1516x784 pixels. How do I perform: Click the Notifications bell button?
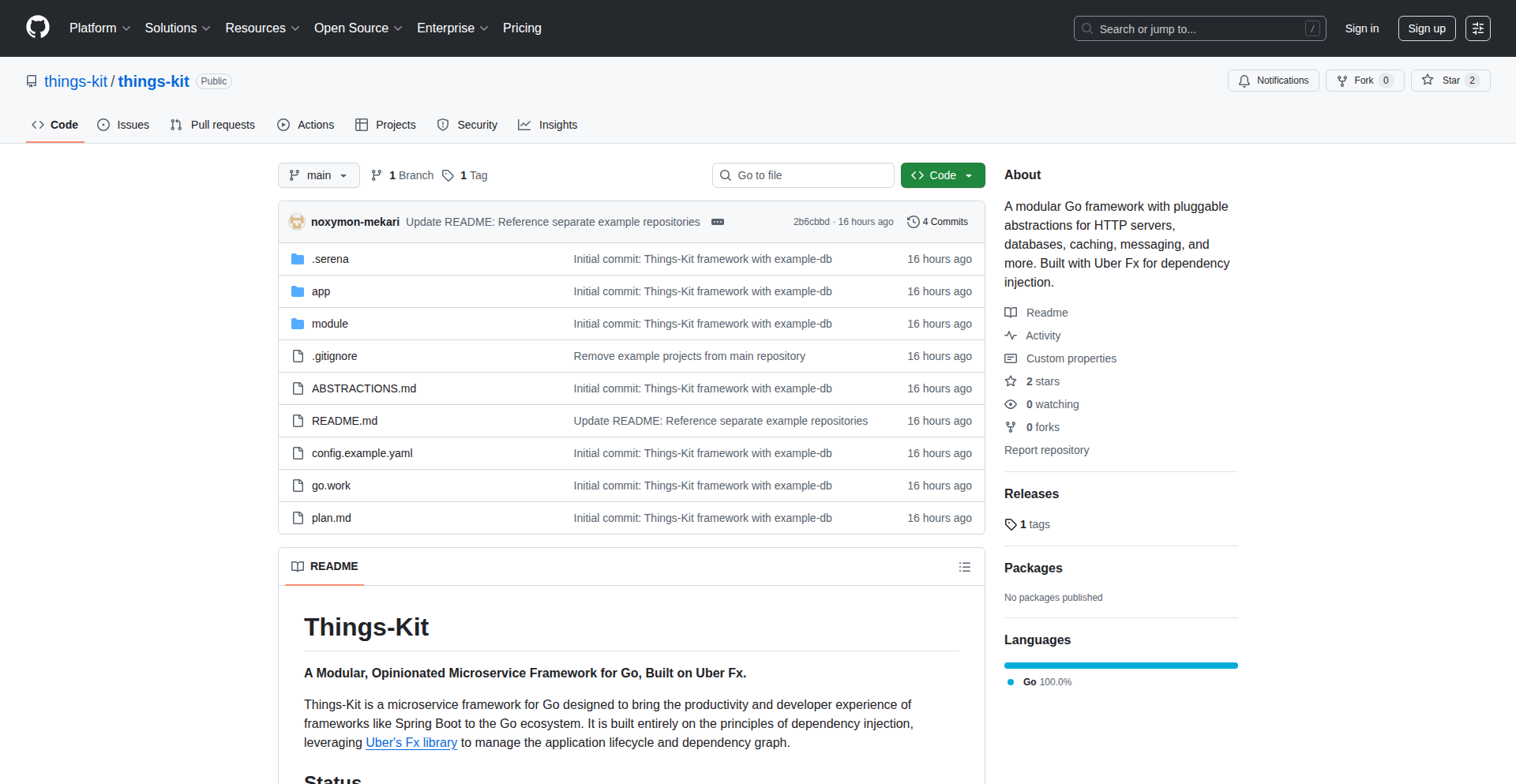[x=1273, y=81]
